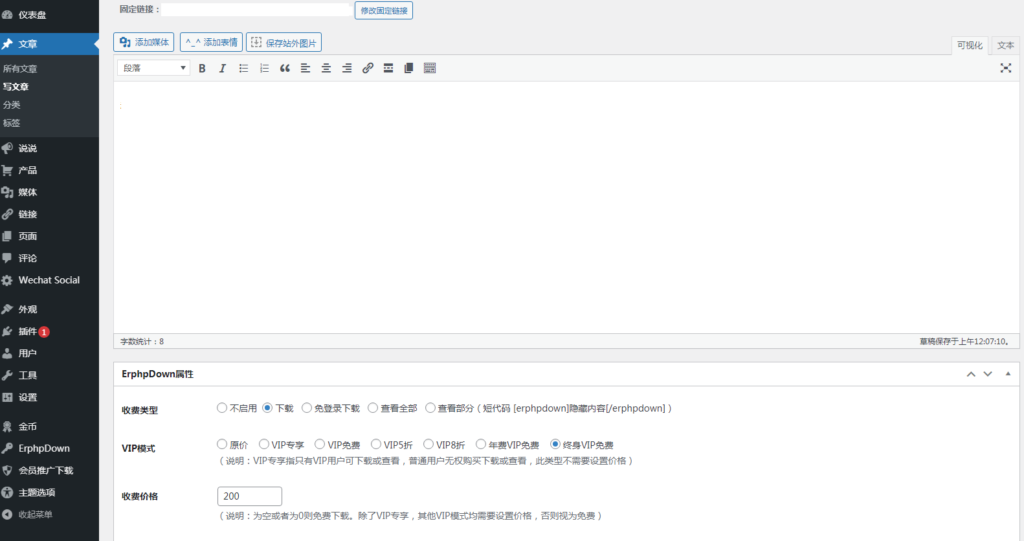Open 插件 menu with update badge
1024x541 pixels.
click(50, 331)
